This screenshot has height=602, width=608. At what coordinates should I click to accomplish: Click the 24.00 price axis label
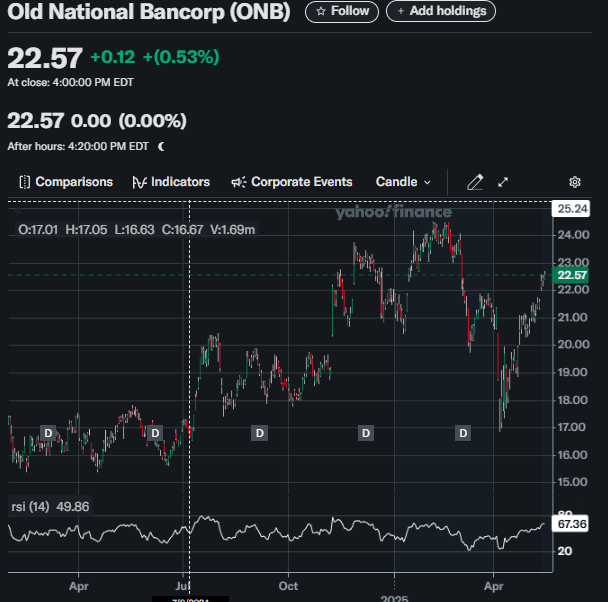tap(573, 235)
